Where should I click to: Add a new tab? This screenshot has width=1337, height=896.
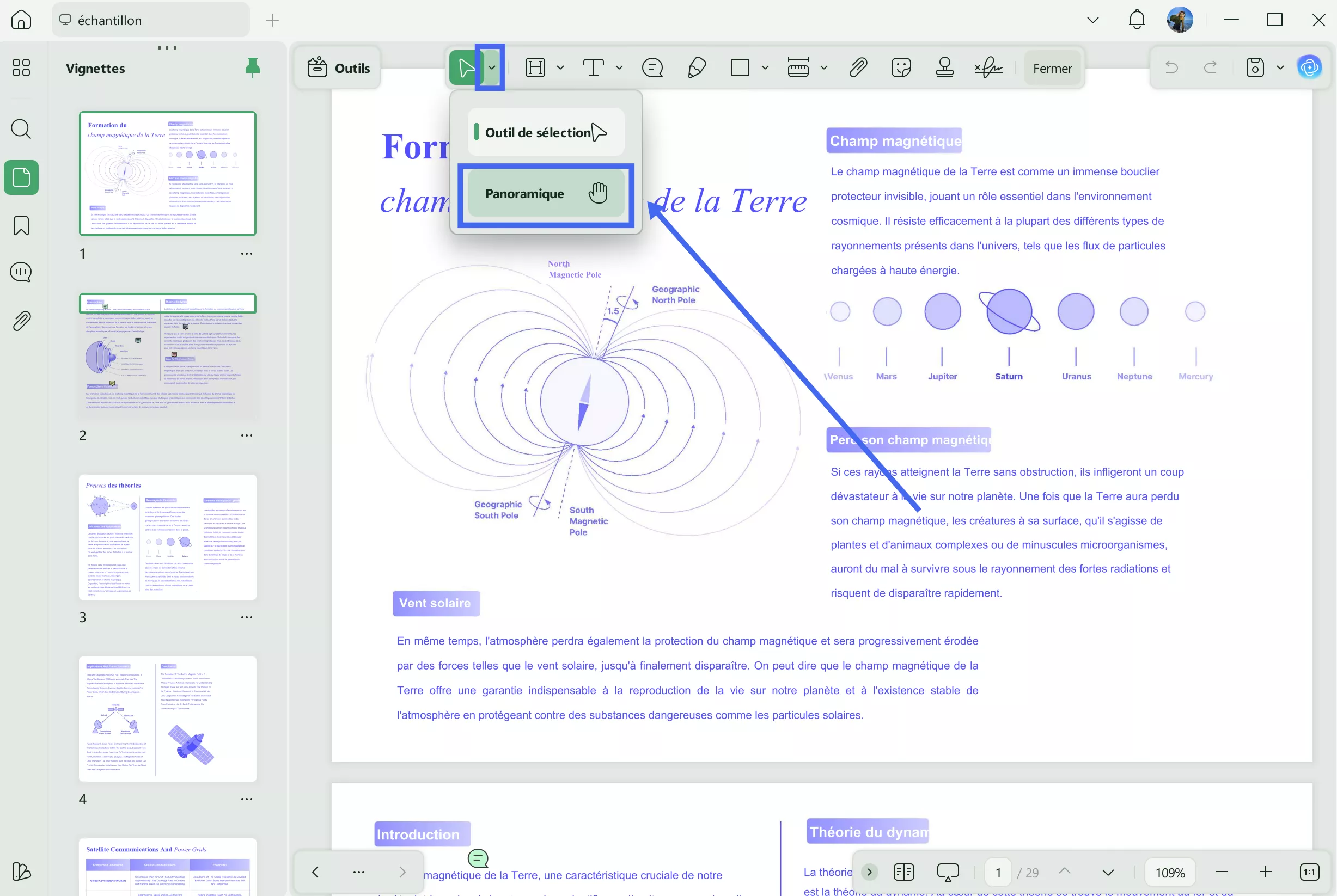pyautogui.click(x=272, y=20)
